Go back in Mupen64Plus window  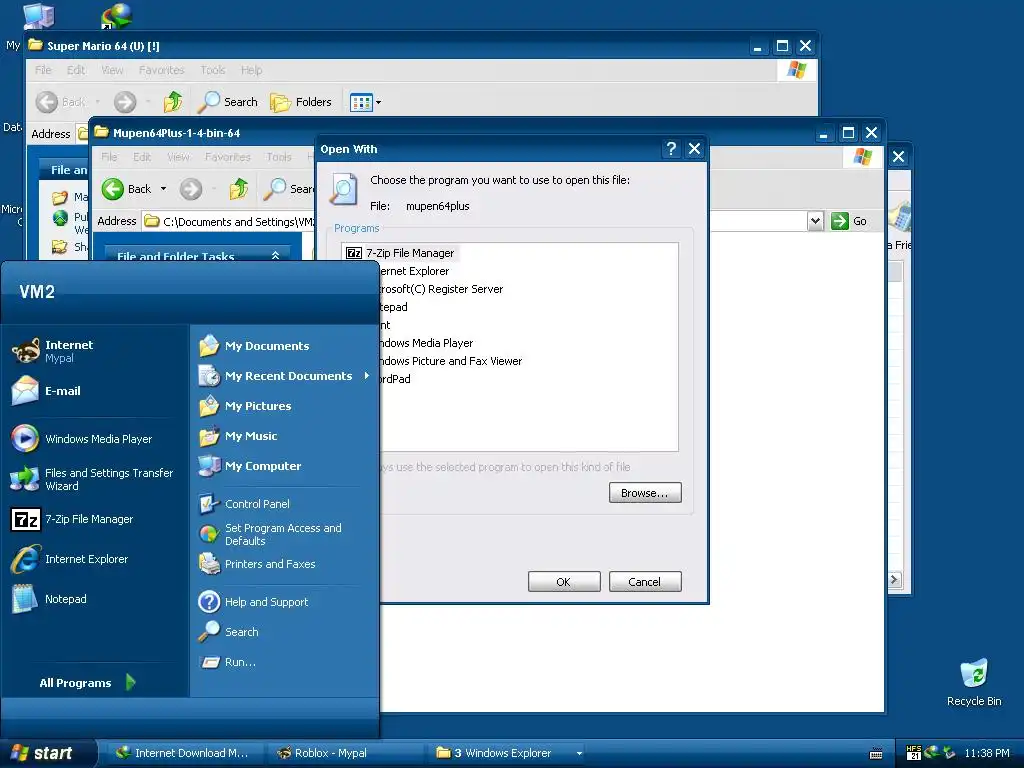click(x=127, y=189)
